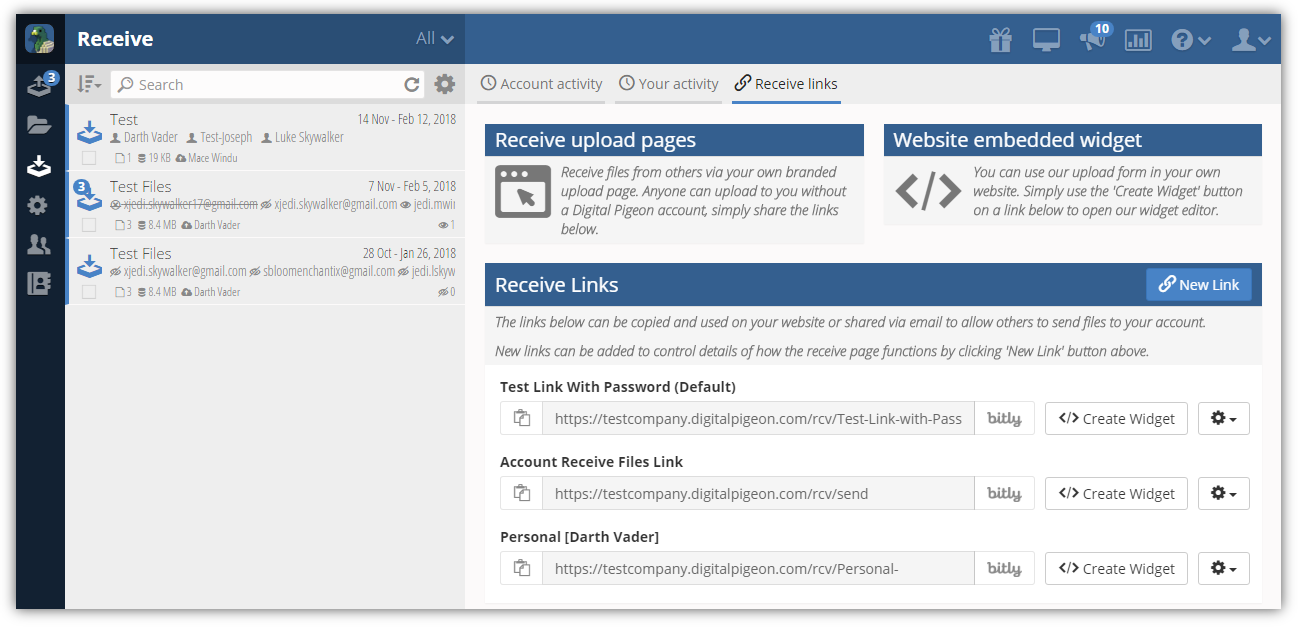The height and width of the screenshot is (627, 1298).
Task: Click the rcv/send URL field
Action: pos(758,494)
